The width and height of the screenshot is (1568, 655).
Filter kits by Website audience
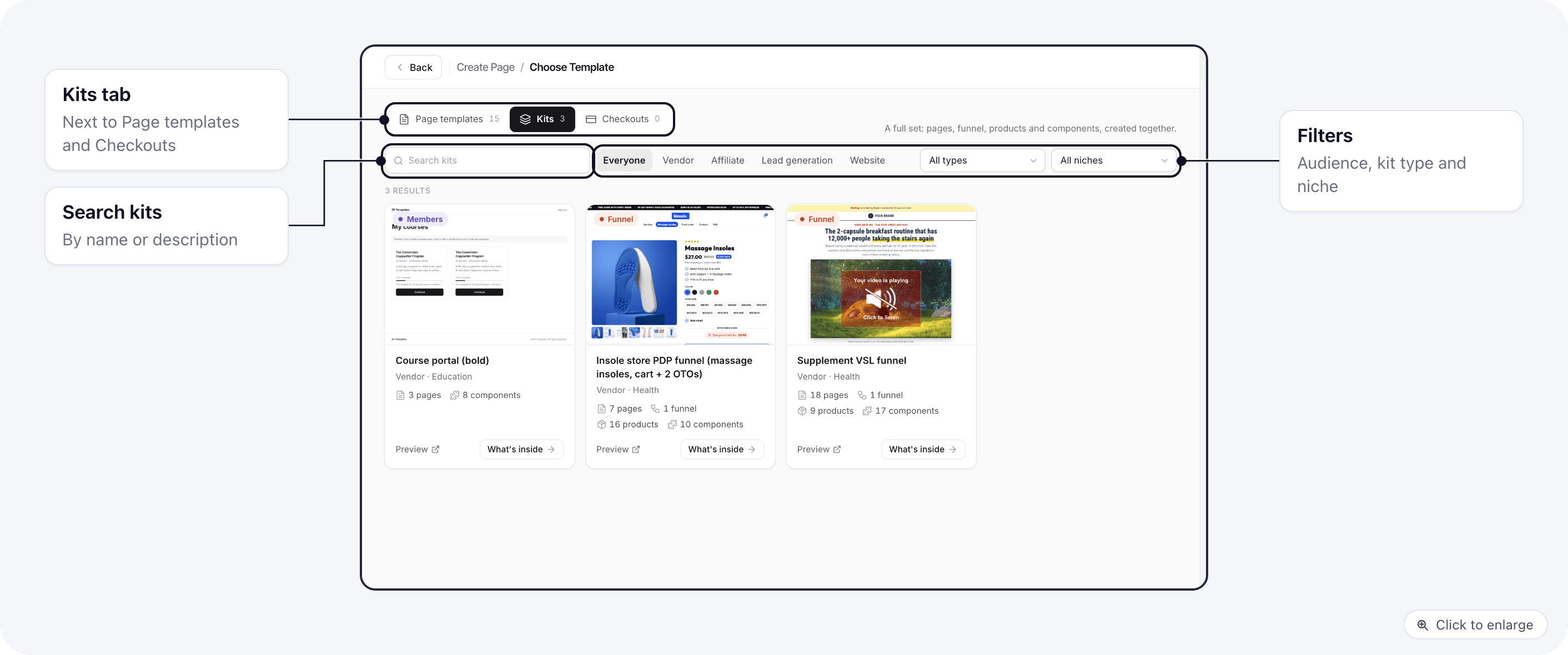coord(867,161)
